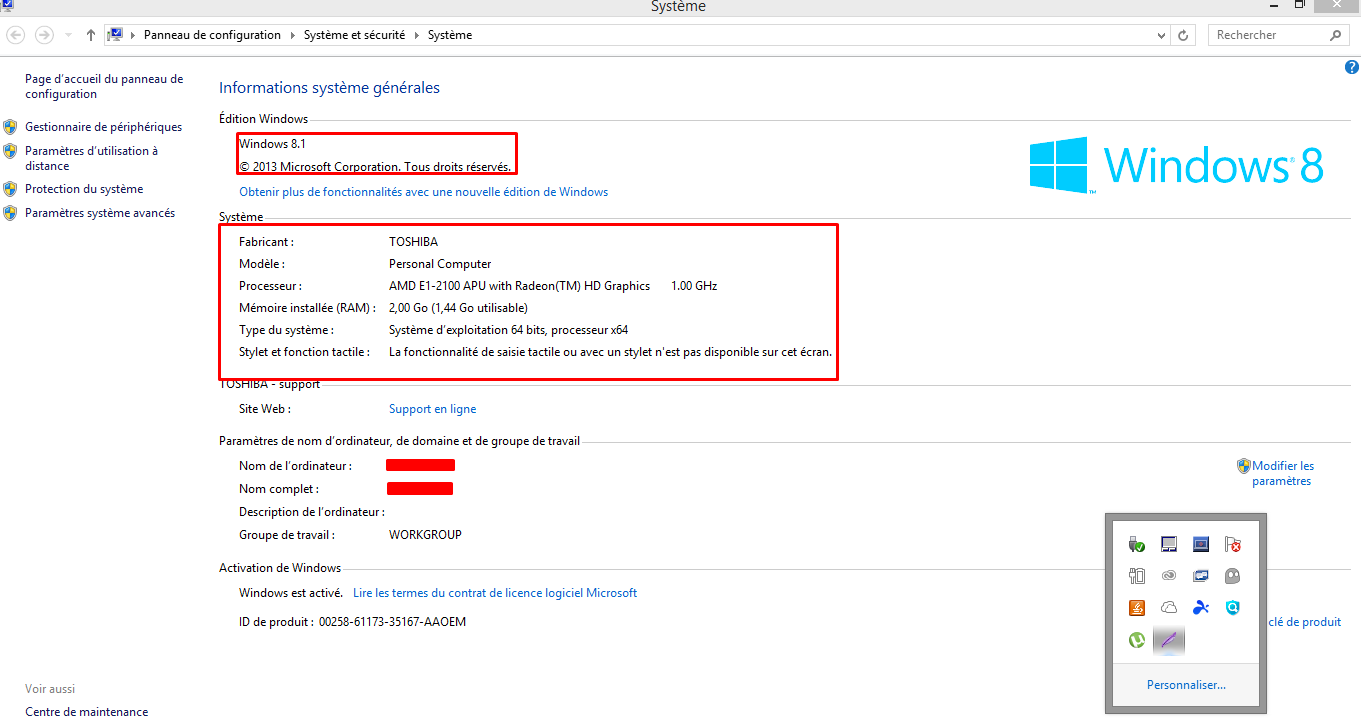Select the TOSHIBA manufacturer value
This screenshot has width=1361, height=721.
coord(413,242)
